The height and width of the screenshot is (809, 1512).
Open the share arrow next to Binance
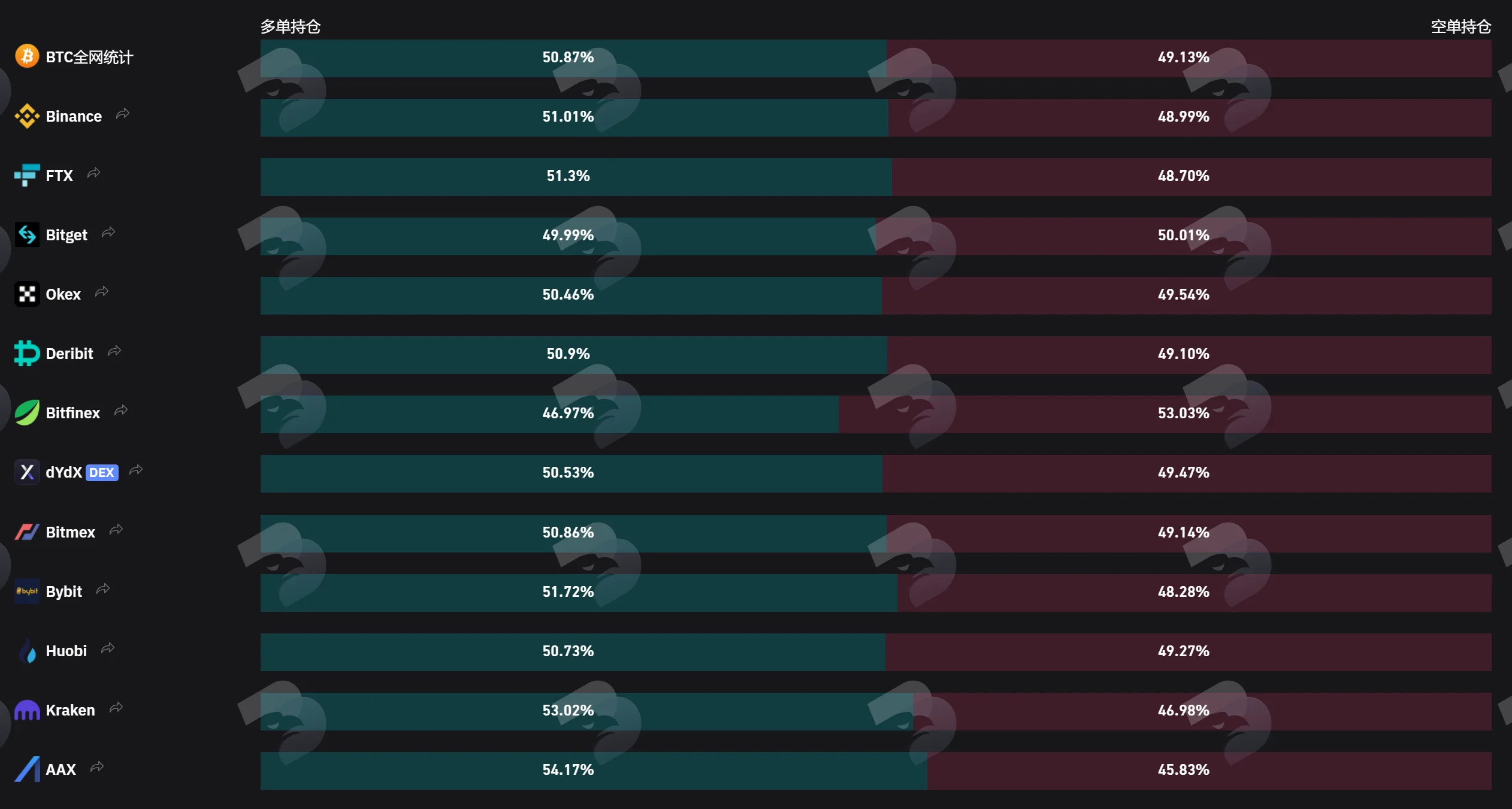tap(123, 114)
